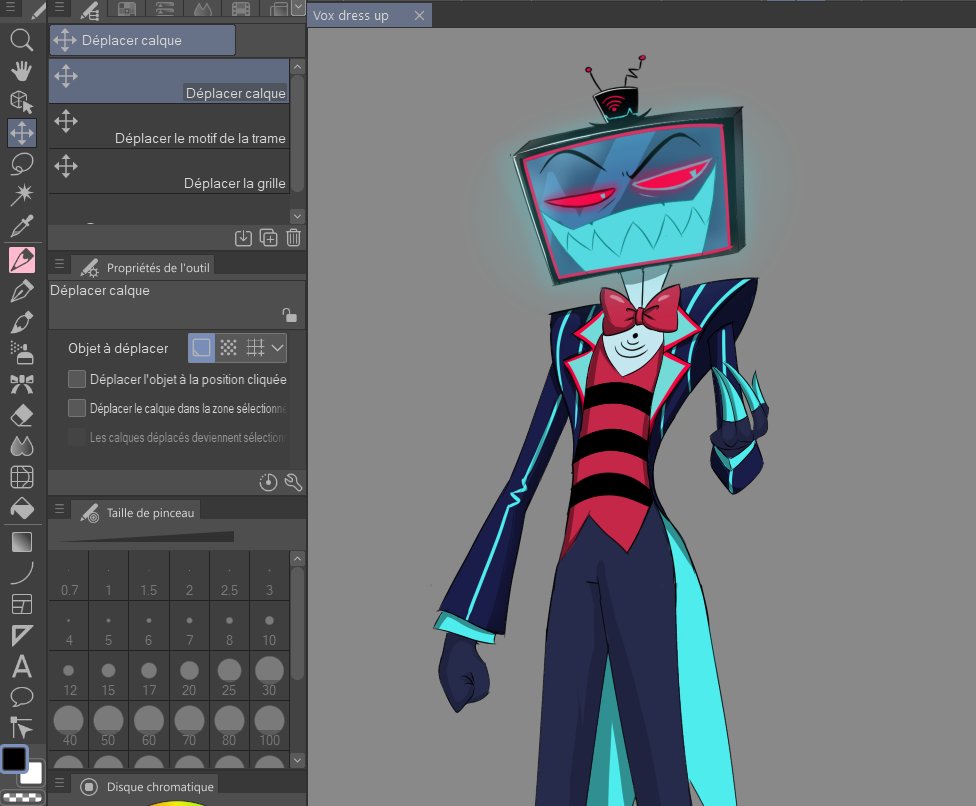Open Taille de pinceau palette menu
The image size is (976, 806).
(x=59, y=509)
